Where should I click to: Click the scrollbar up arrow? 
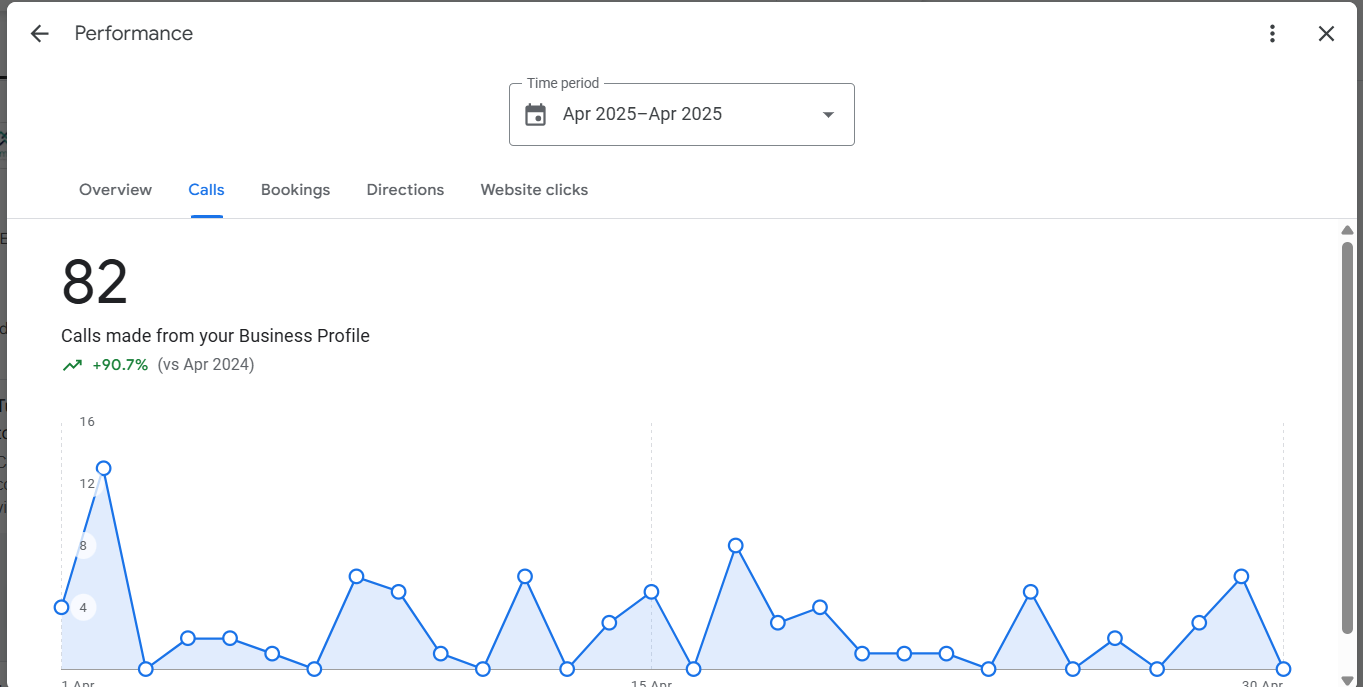point(1347,230)
